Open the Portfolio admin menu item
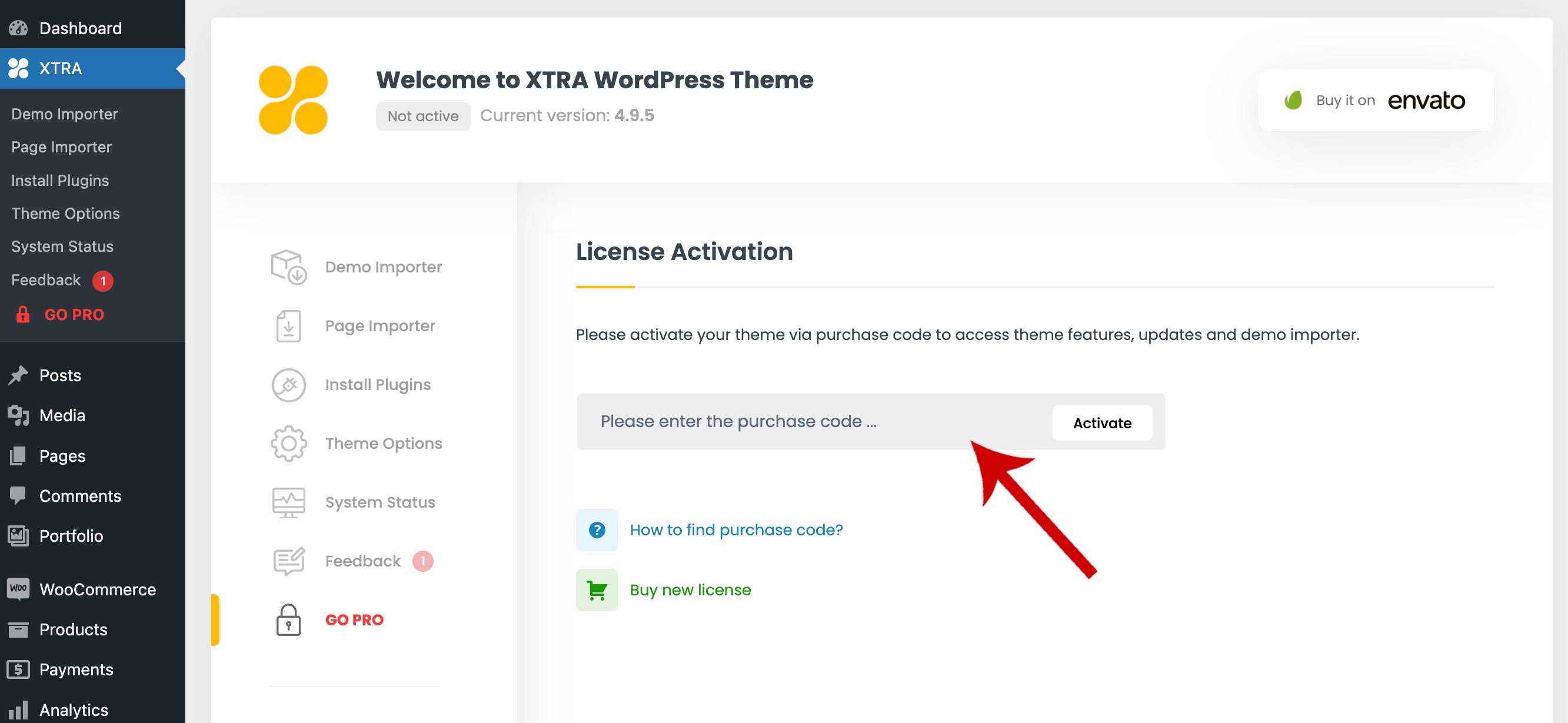 click(71, 535)
